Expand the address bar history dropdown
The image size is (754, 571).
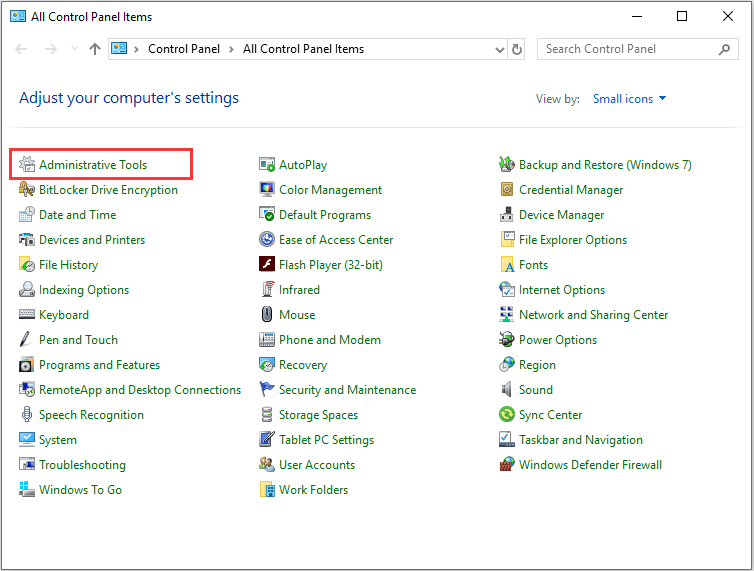click(x=500, y=50)
